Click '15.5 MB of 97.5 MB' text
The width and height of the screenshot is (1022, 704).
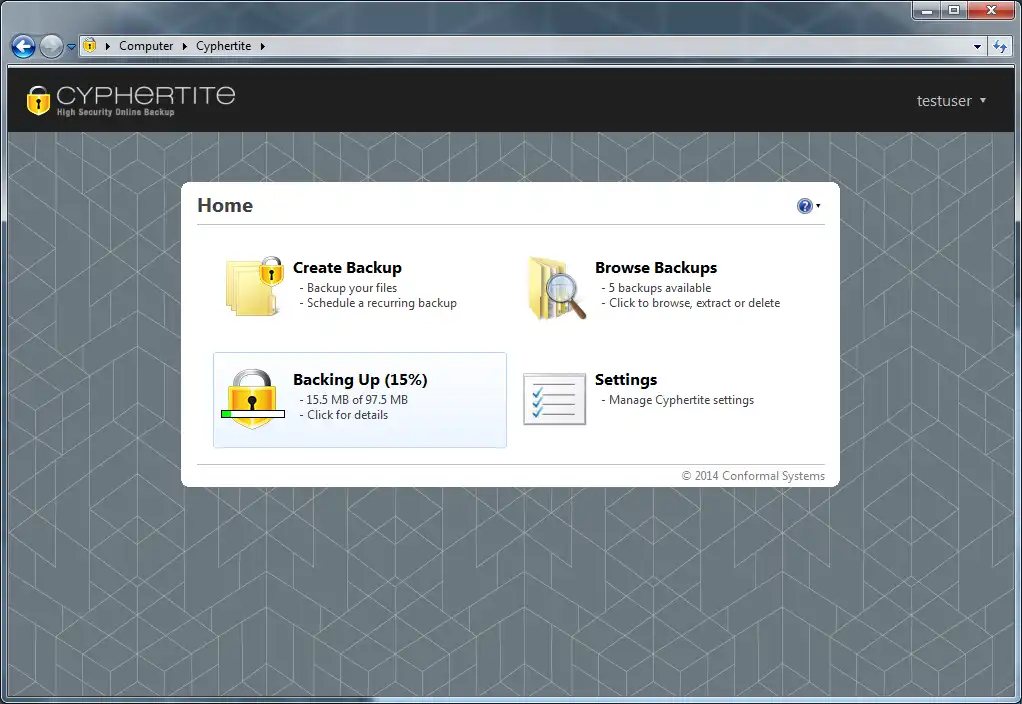357,400
